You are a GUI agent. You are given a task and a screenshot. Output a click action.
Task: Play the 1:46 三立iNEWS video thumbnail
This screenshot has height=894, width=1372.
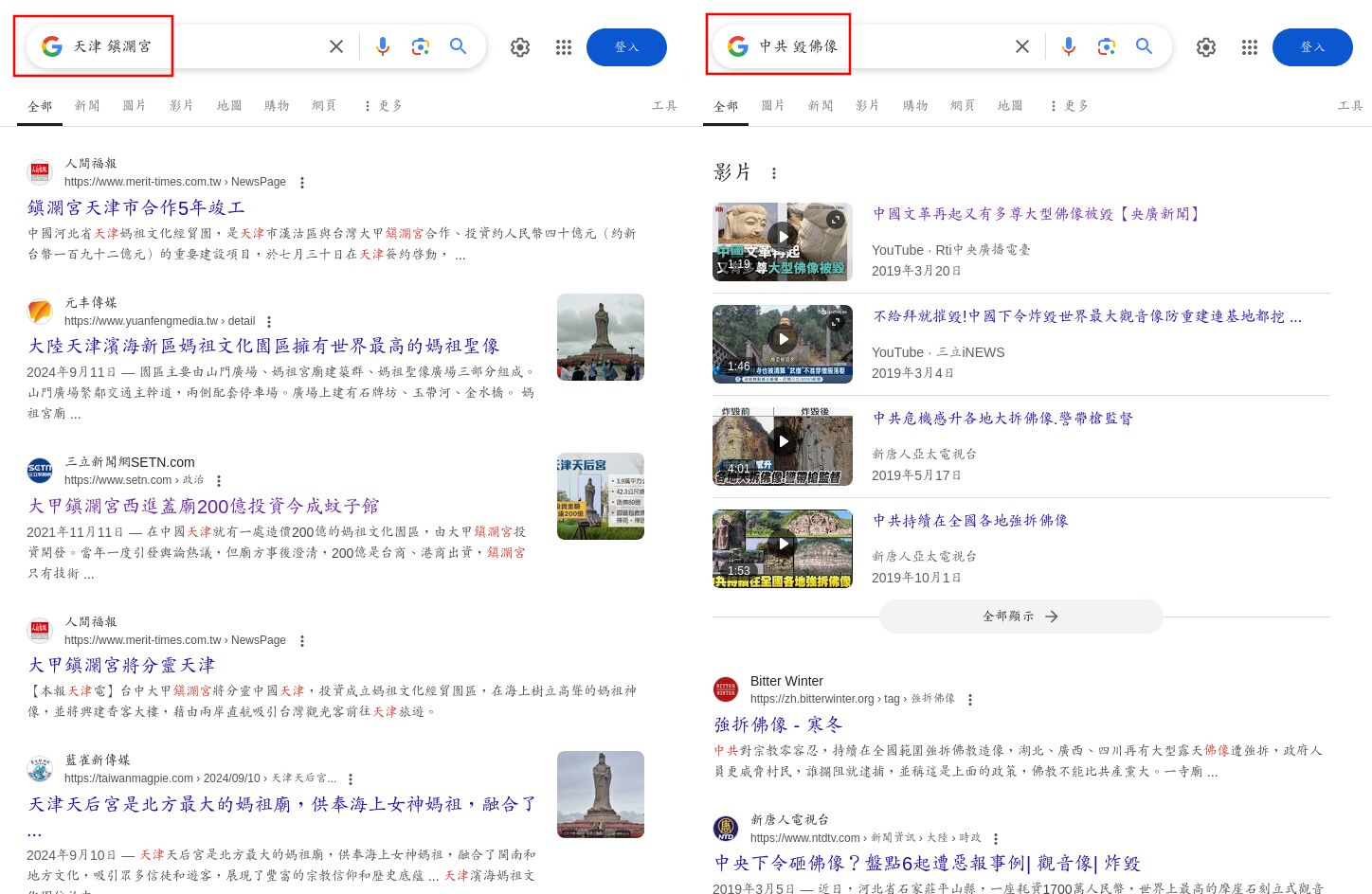[x=783, y=344]
